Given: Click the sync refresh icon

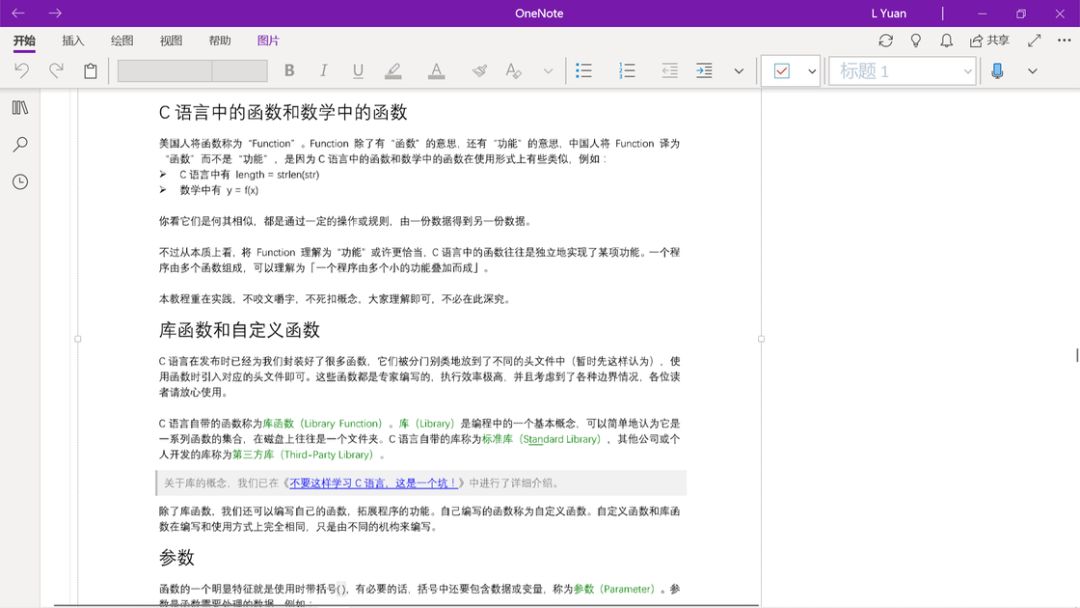Looking at the screenshot, I should pyautogui.click(x=885, y=41).
